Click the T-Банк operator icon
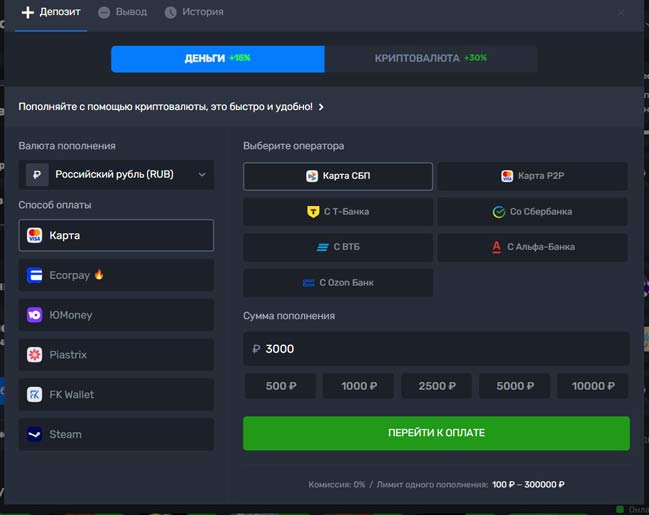This screenshot has width=649, height=515. pyautogui.click(x=313, y=212)
